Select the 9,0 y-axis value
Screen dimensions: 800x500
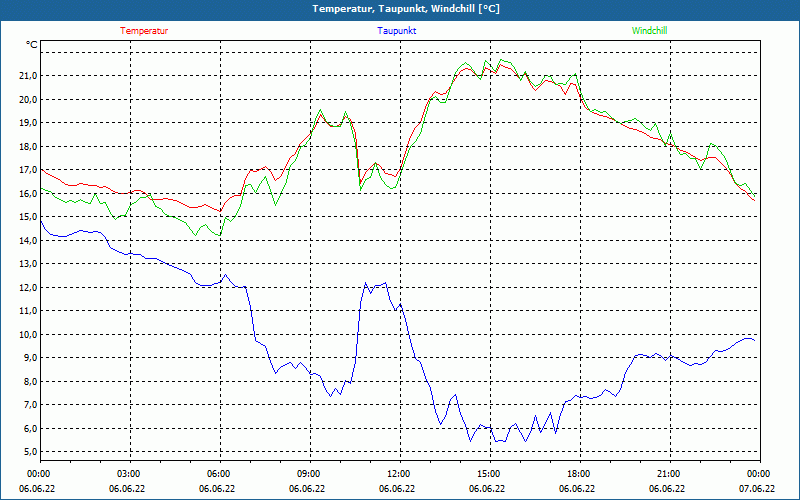pyautogui.click(x=31, y=358)
